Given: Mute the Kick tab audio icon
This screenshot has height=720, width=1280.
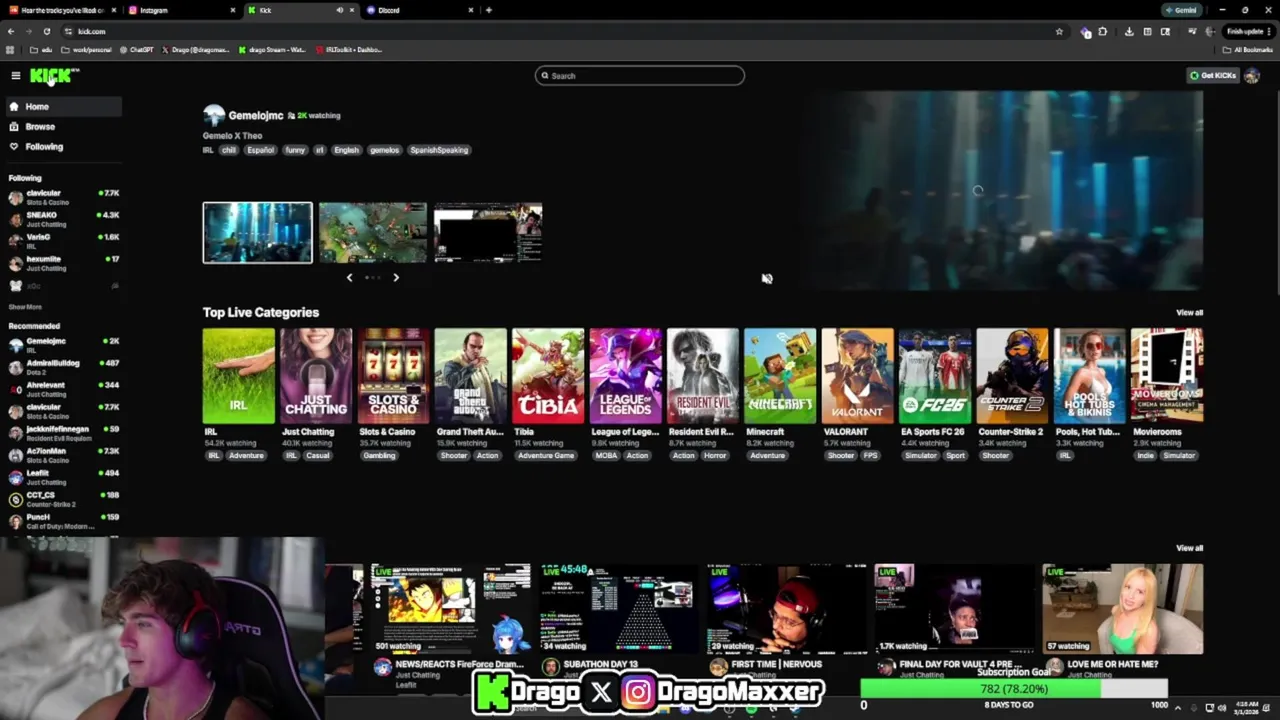Looking at the screenshot, I should click(x=339, y=10).
